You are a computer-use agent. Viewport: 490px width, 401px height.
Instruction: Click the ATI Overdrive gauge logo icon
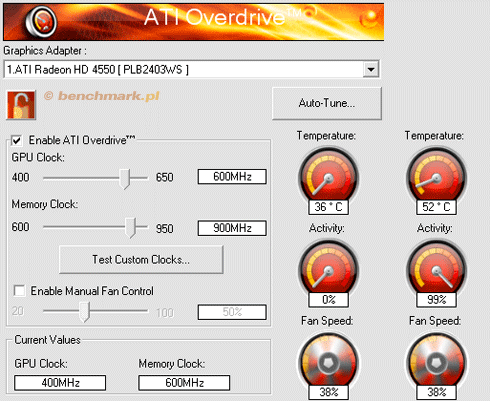pyautogui.click(x=41, y=22)
